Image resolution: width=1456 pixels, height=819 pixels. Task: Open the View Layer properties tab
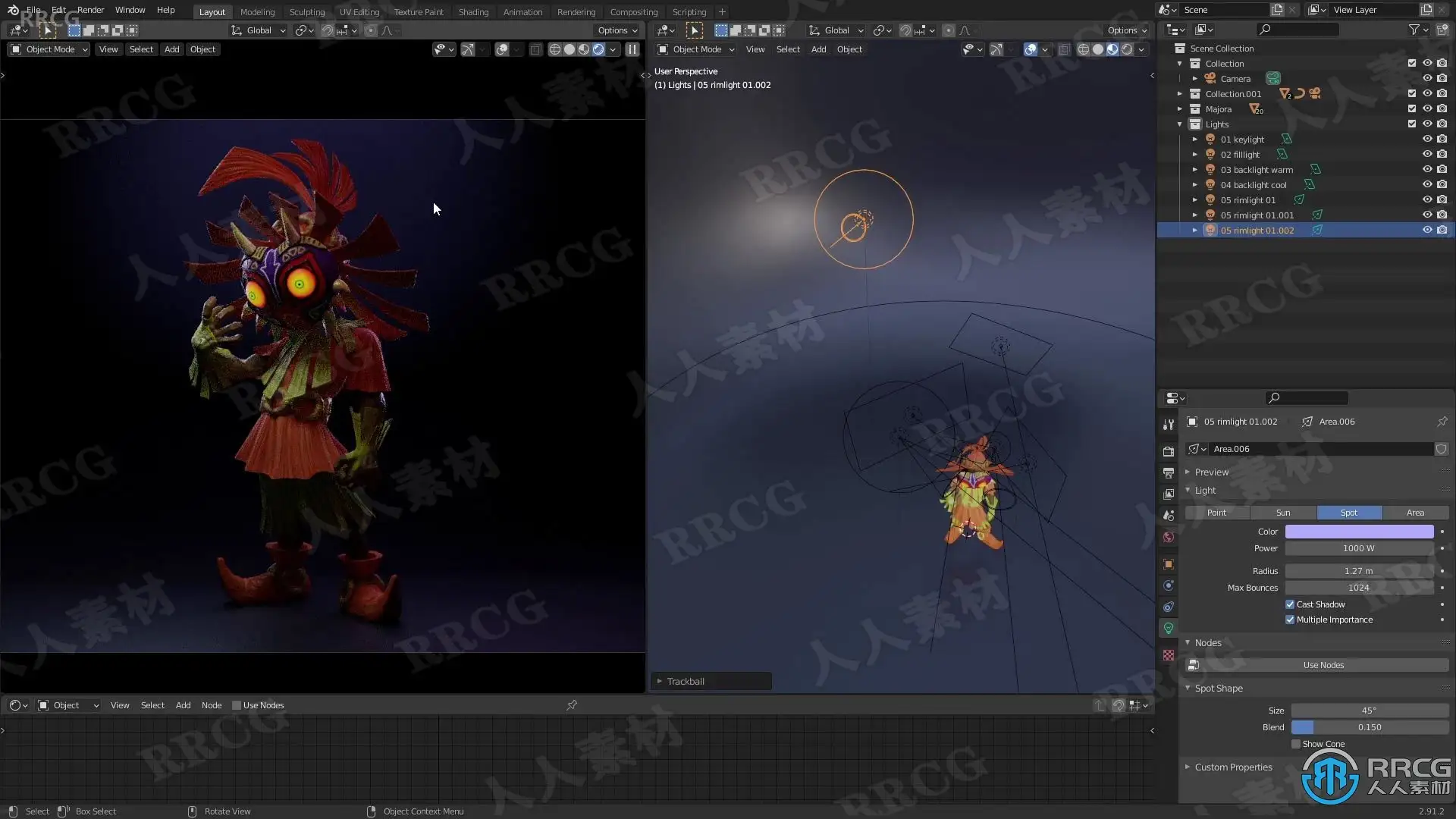click(1169, 494)
